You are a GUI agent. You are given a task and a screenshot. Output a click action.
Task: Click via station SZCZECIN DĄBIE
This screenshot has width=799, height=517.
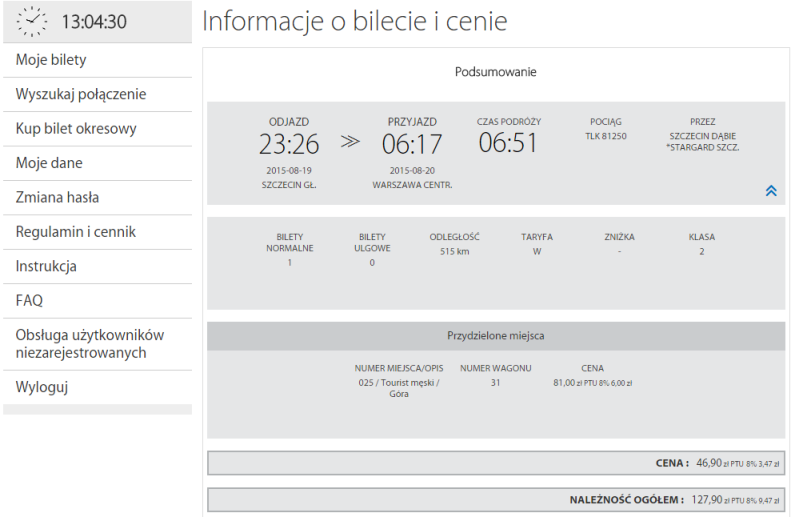click(x=703, y=136)
